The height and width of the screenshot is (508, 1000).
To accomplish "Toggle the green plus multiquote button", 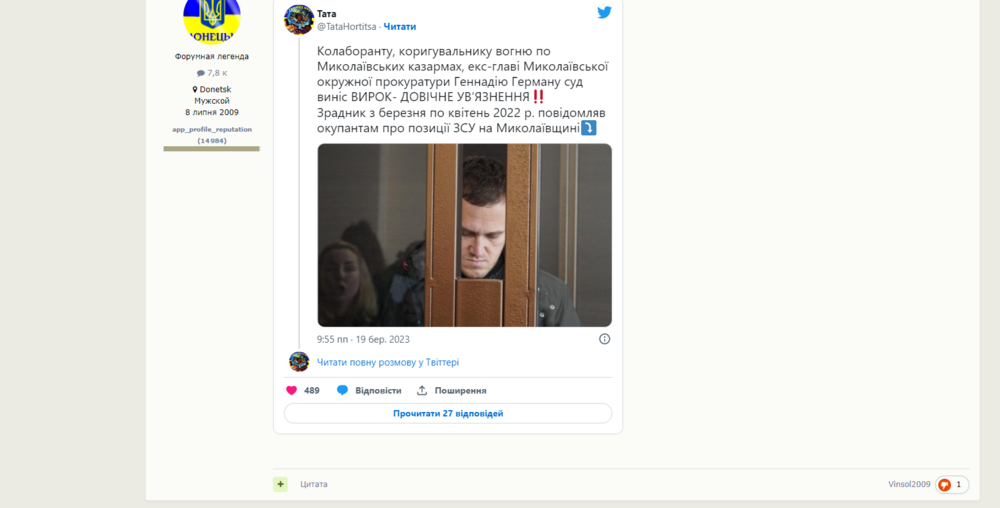I will [x=281, y=484].
